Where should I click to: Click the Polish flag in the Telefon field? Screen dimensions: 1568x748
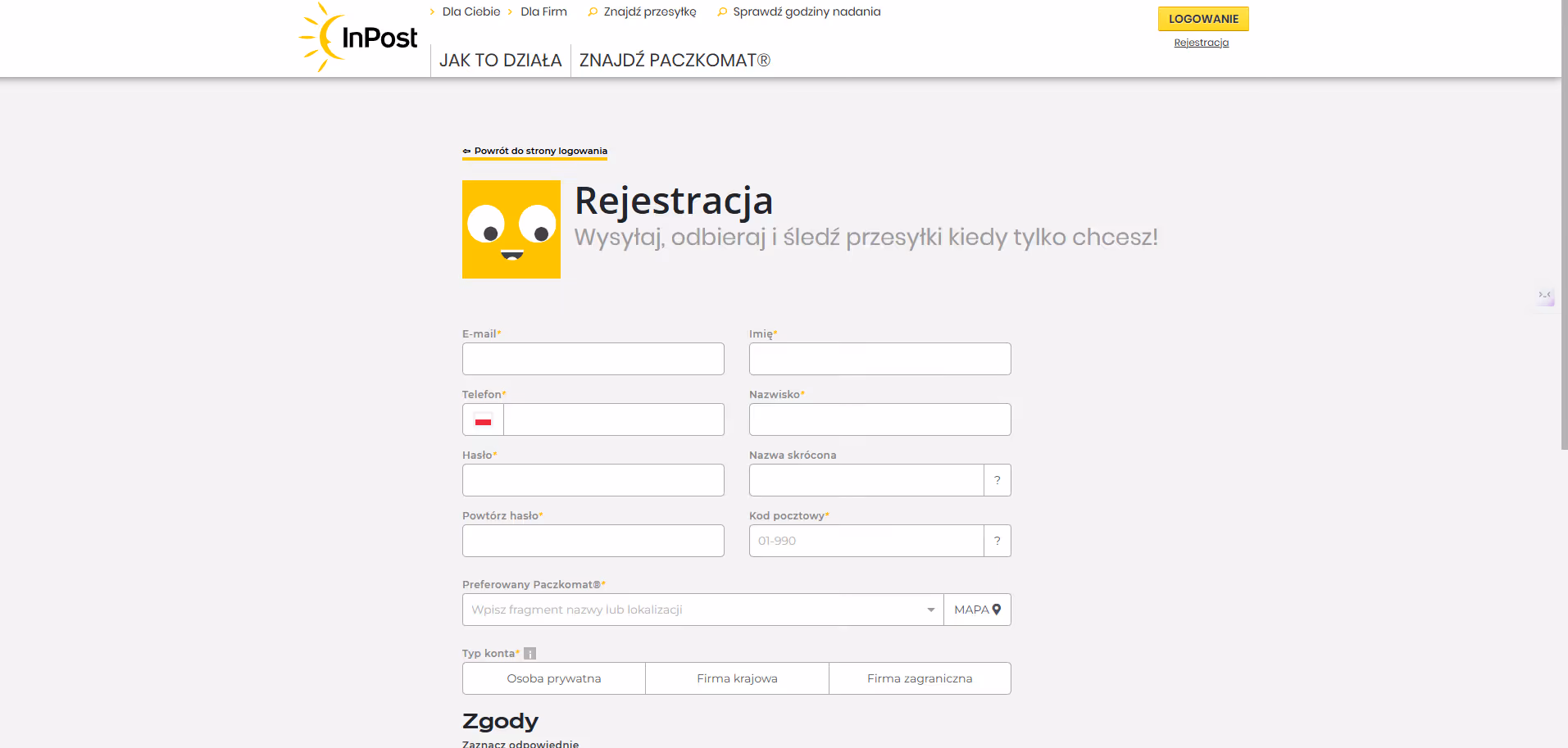click(x=482, y=419)
